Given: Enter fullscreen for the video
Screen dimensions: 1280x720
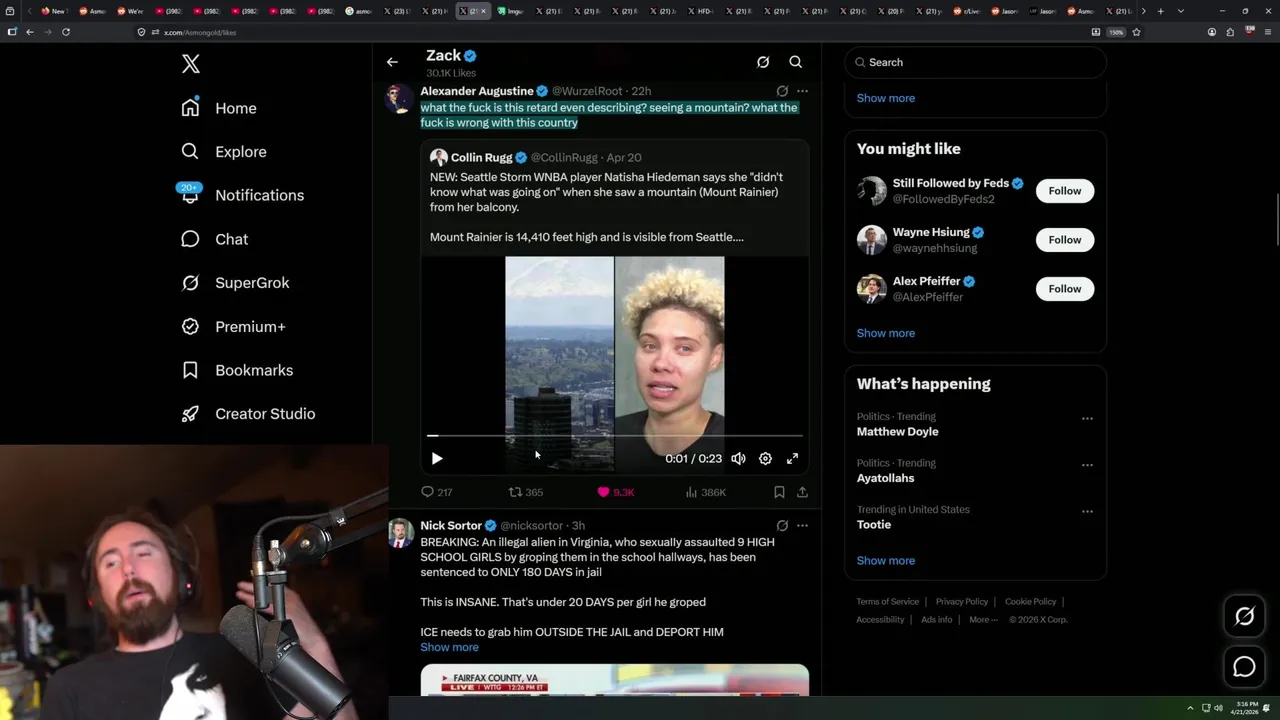Looking at the screenshot, I should point(792,458).
